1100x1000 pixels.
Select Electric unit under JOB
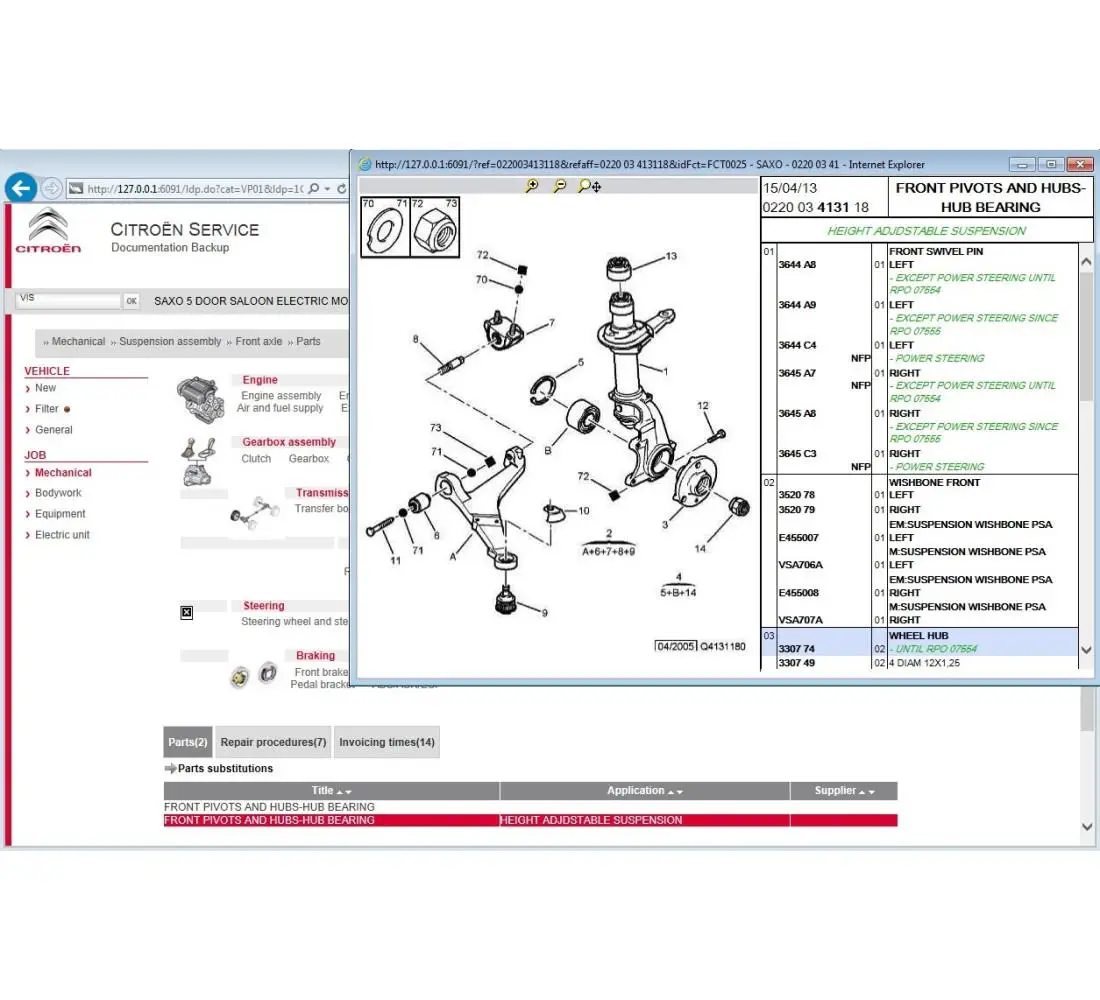[x=62, y=535]
